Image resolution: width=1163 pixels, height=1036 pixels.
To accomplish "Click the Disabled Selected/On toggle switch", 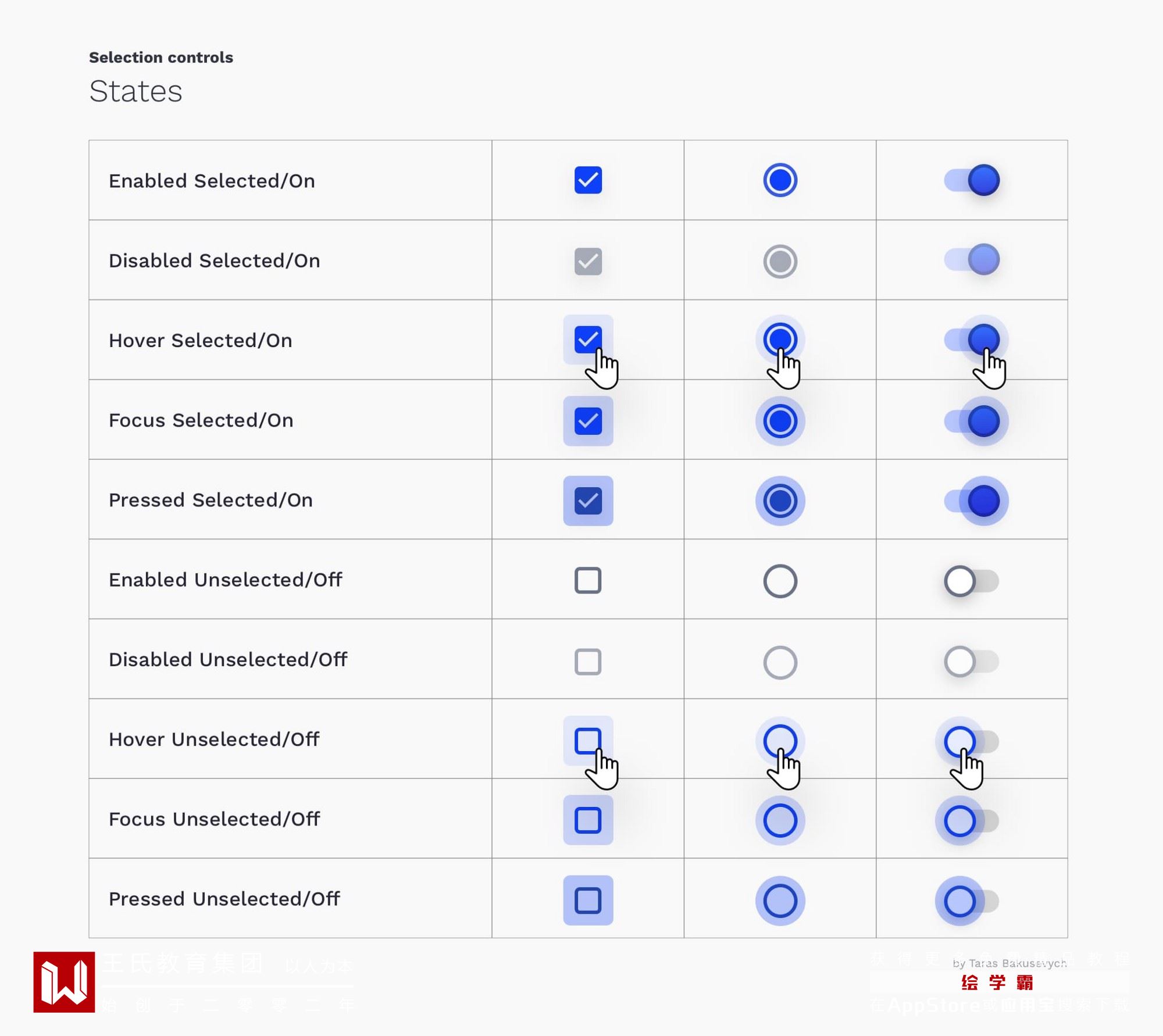I will [x=972, y=260].
